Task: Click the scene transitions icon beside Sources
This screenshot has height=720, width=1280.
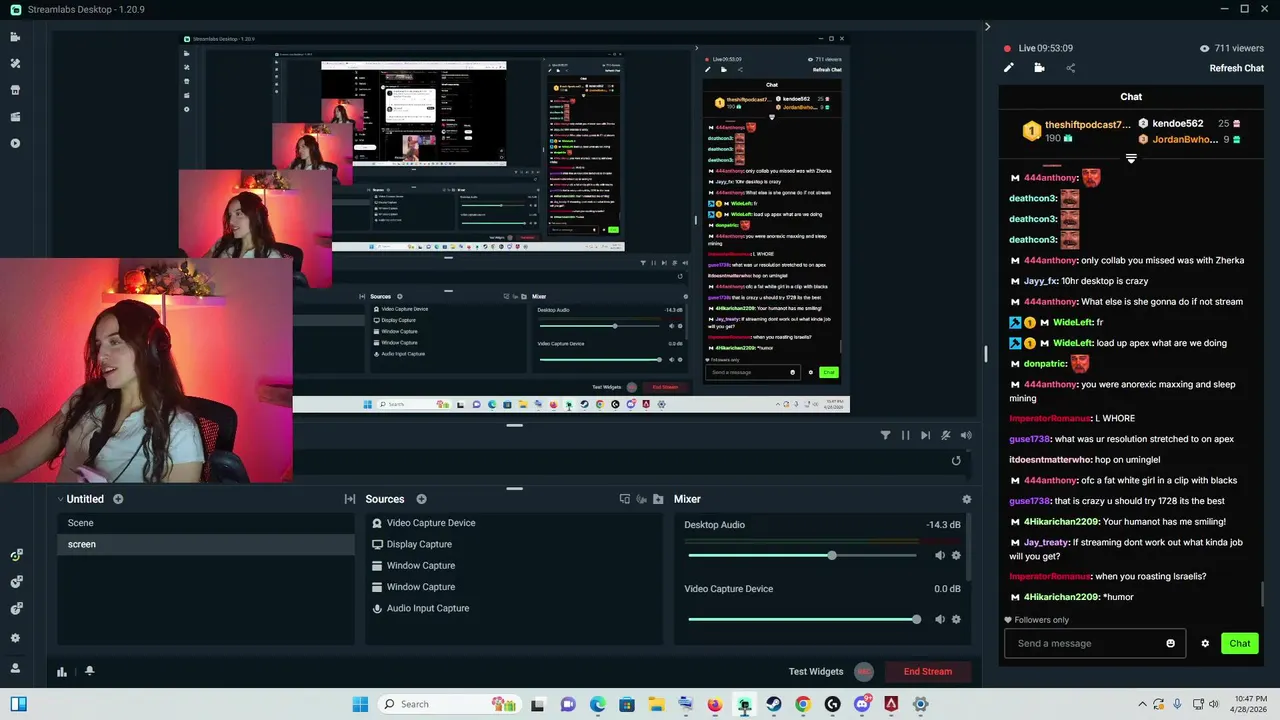Action: [350, 499]
